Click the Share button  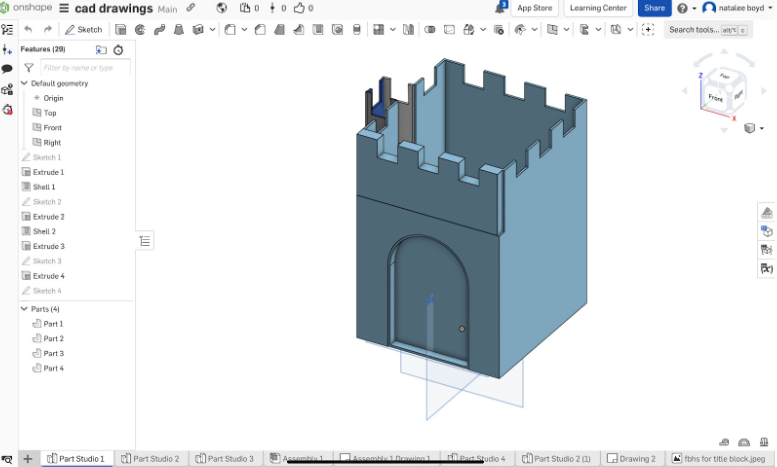pyautogui.click(x=654, y=8)
